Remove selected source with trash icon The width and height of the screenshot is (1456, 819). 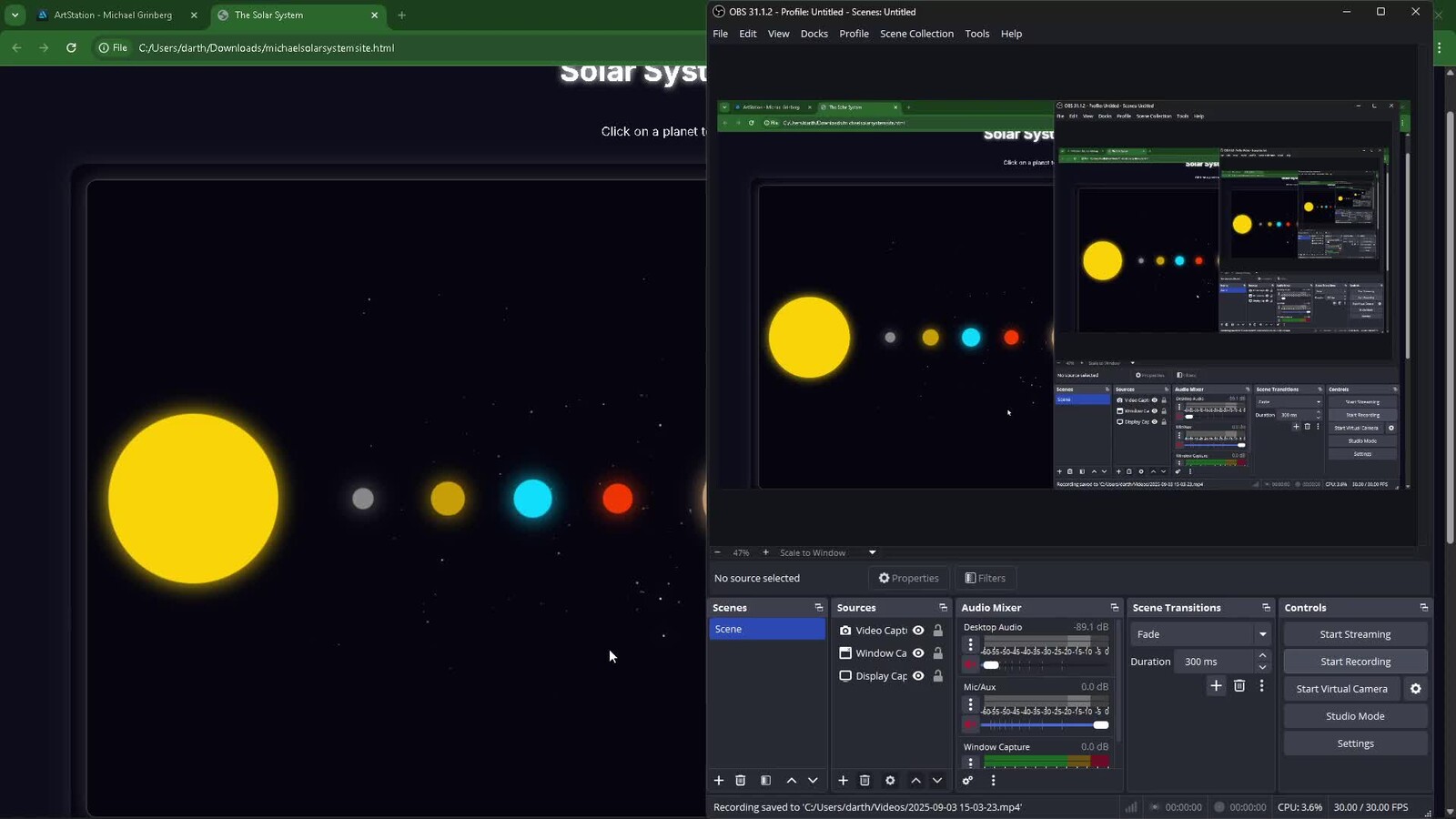click(x=865, y=781)
